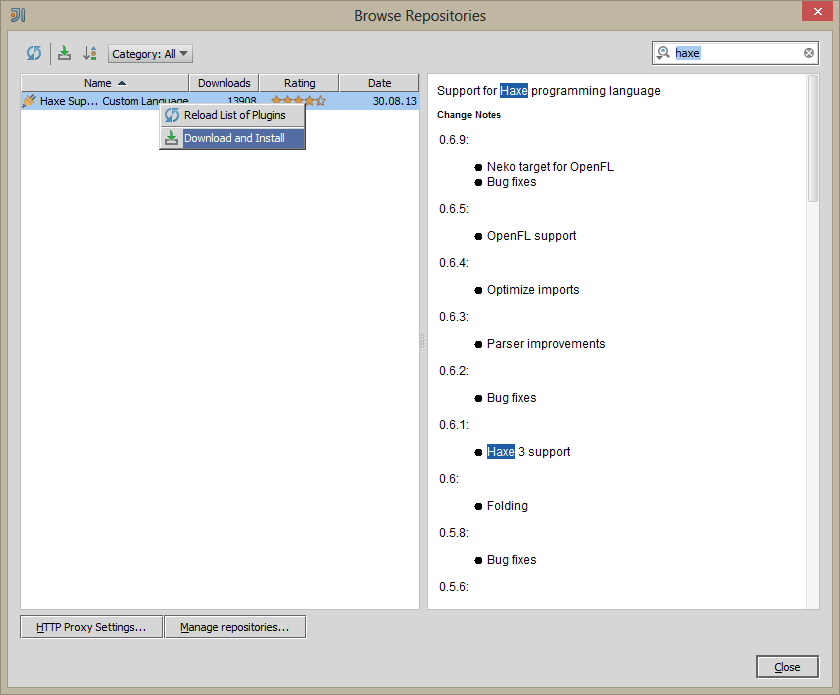The width and height of the screenshot is (840, 695).
Task: Click the green download icon next to Download and Install
Action: pos(169,138)
